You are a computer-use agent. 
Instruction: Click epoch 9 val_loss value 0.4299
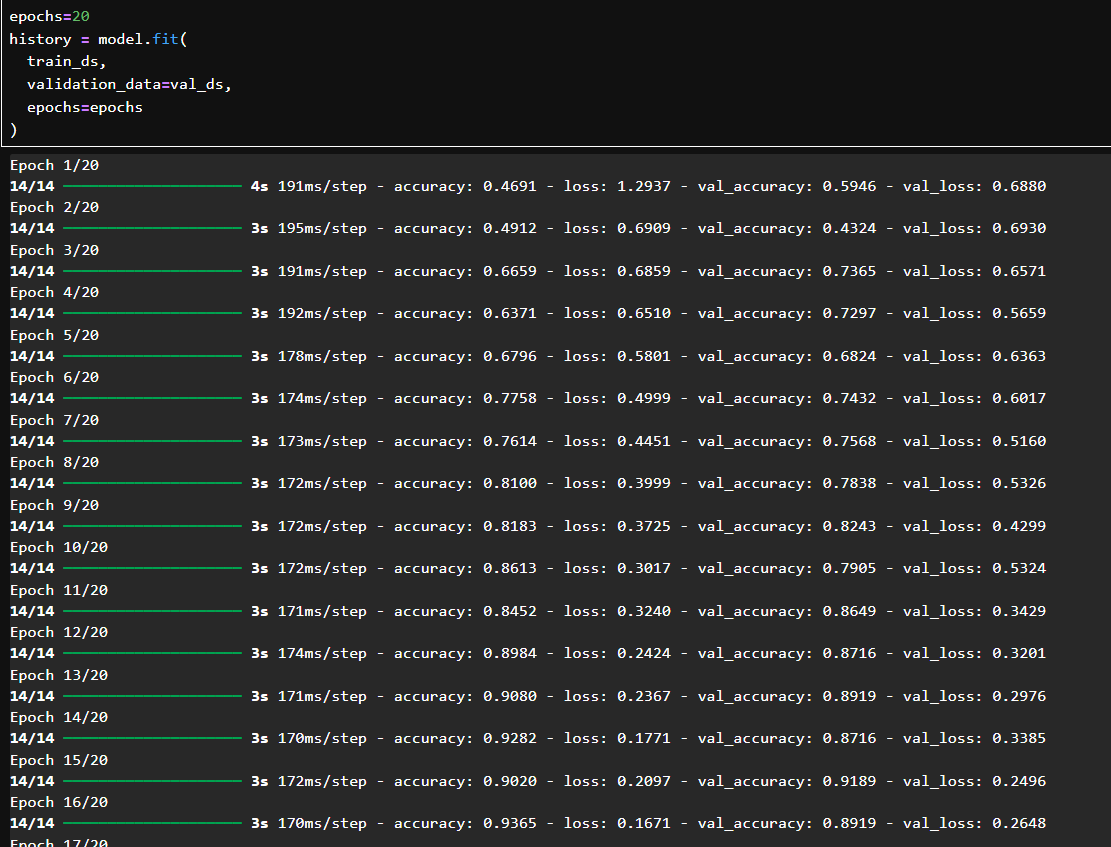tap(1019, 527)
